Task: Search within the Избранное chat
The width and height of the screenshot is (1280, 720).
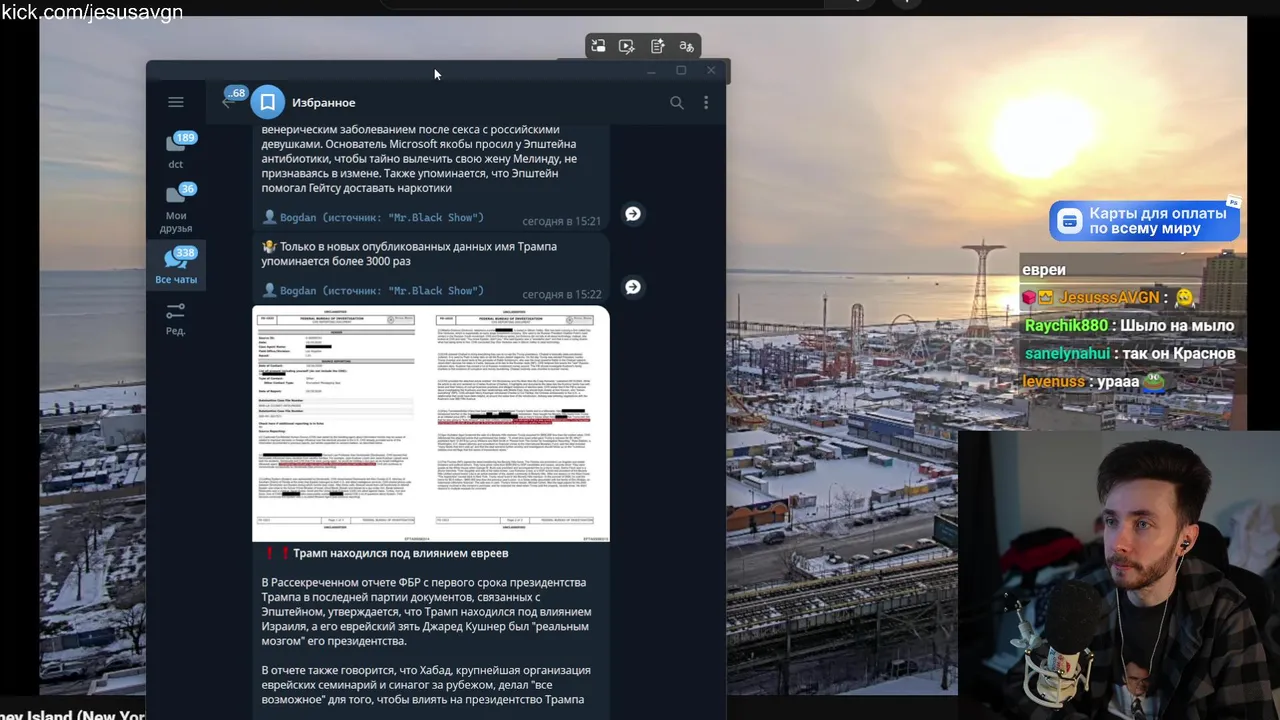Action: click(677, 102)
